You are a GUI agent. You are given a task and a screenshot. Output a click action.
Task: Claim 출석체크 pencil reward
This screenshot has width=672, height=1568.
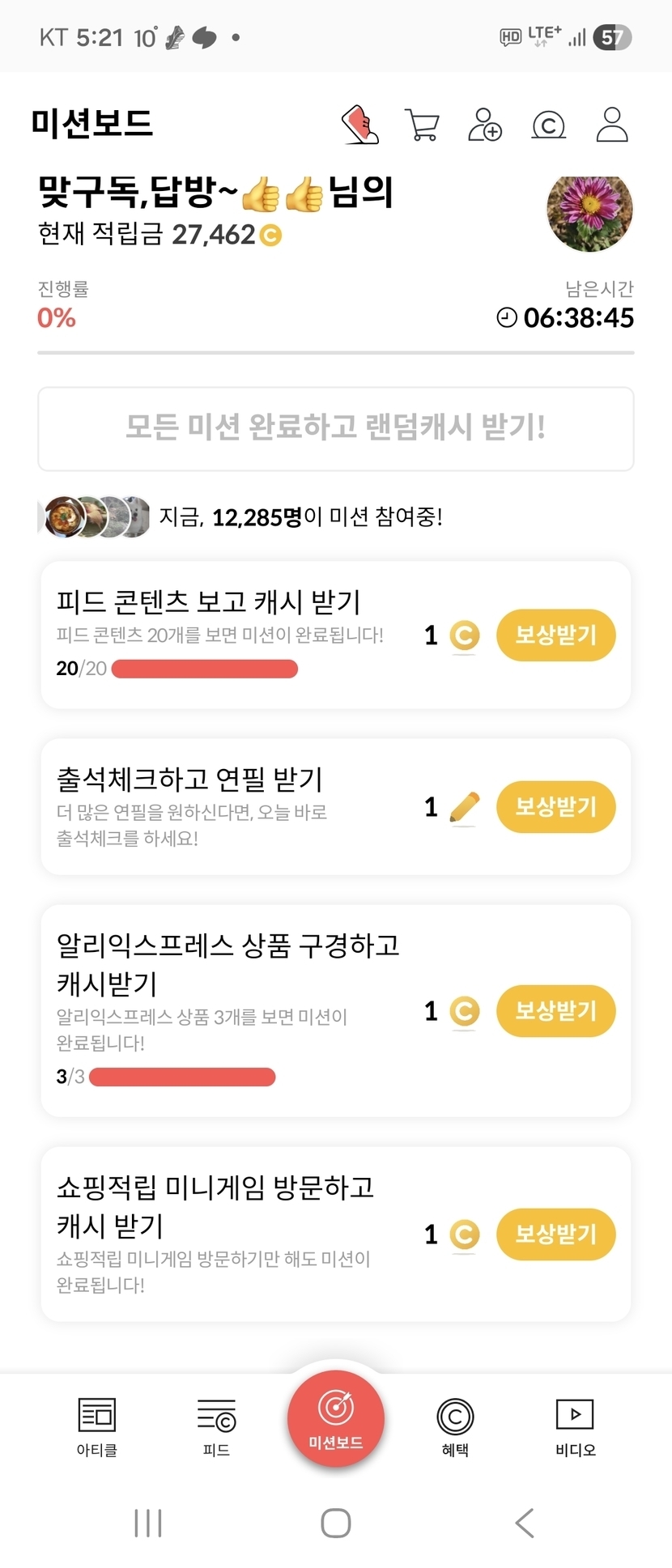(555, 807)
